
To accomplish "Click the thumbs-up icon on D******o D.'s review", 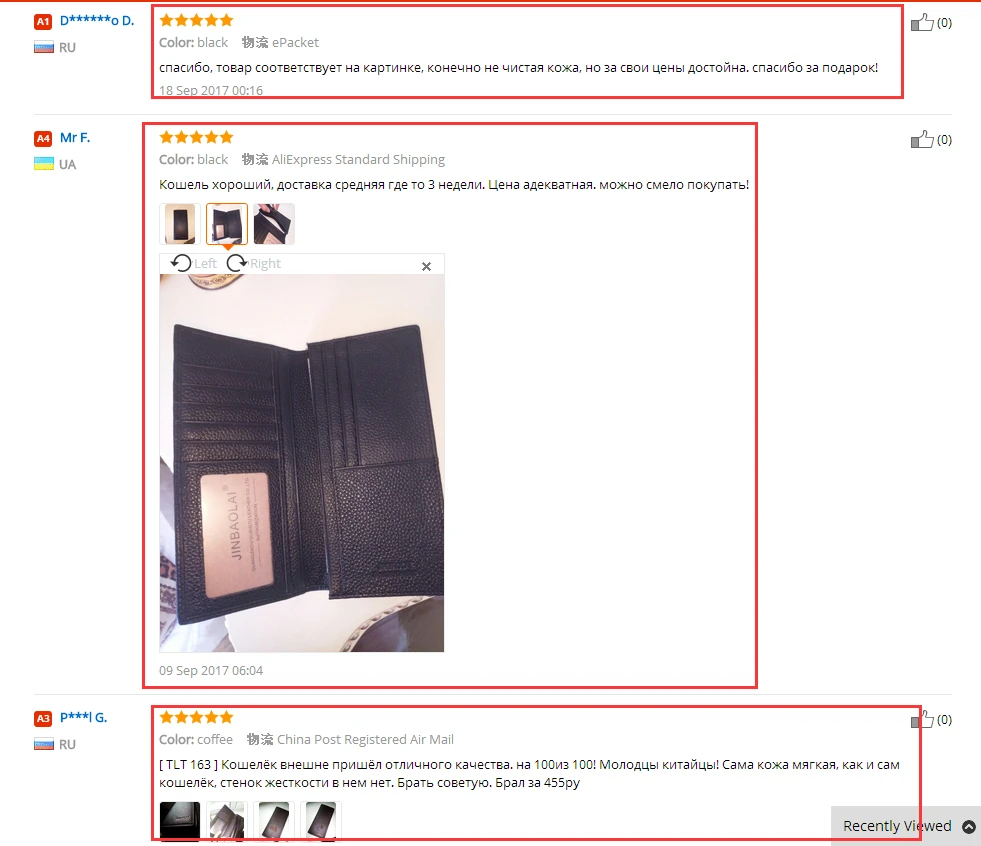I will coord(922,23).
